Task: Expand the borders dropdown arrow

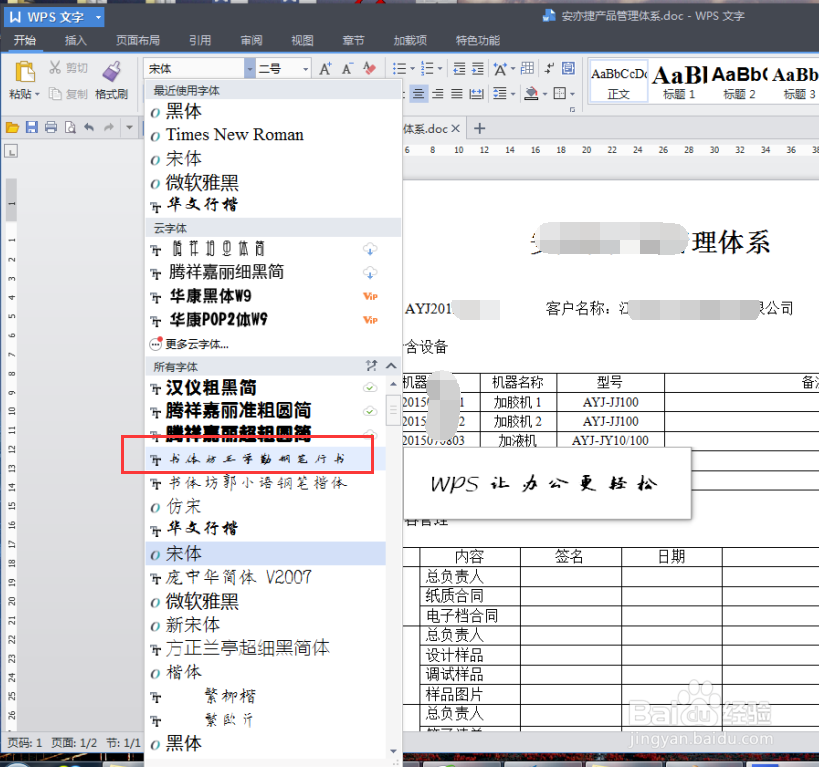Action: 572,94
